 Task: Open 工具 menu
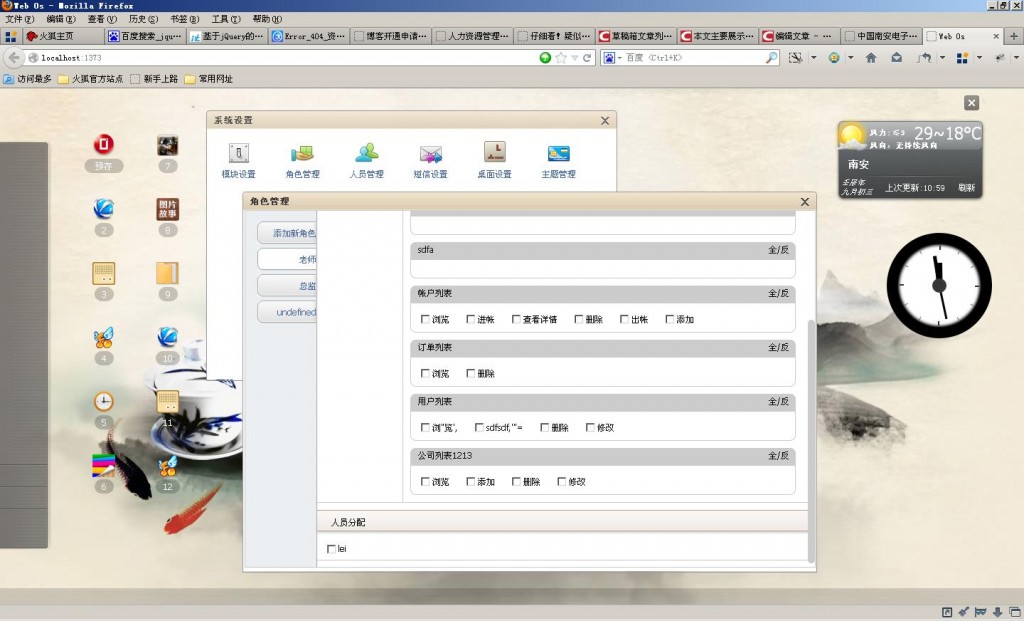226,19
